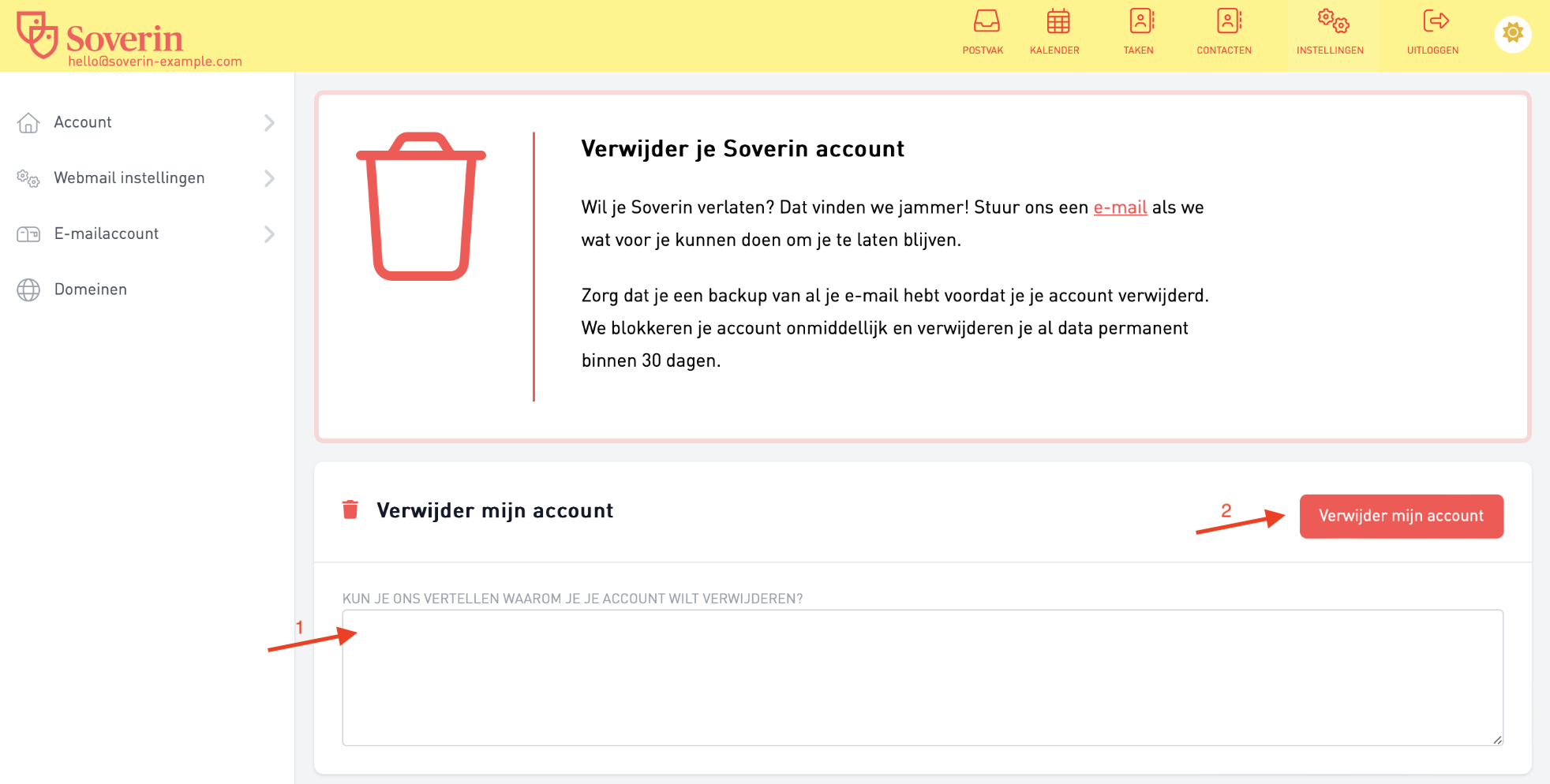Click the Soverin shield logo
The image size is (1550, 784).
37,35
